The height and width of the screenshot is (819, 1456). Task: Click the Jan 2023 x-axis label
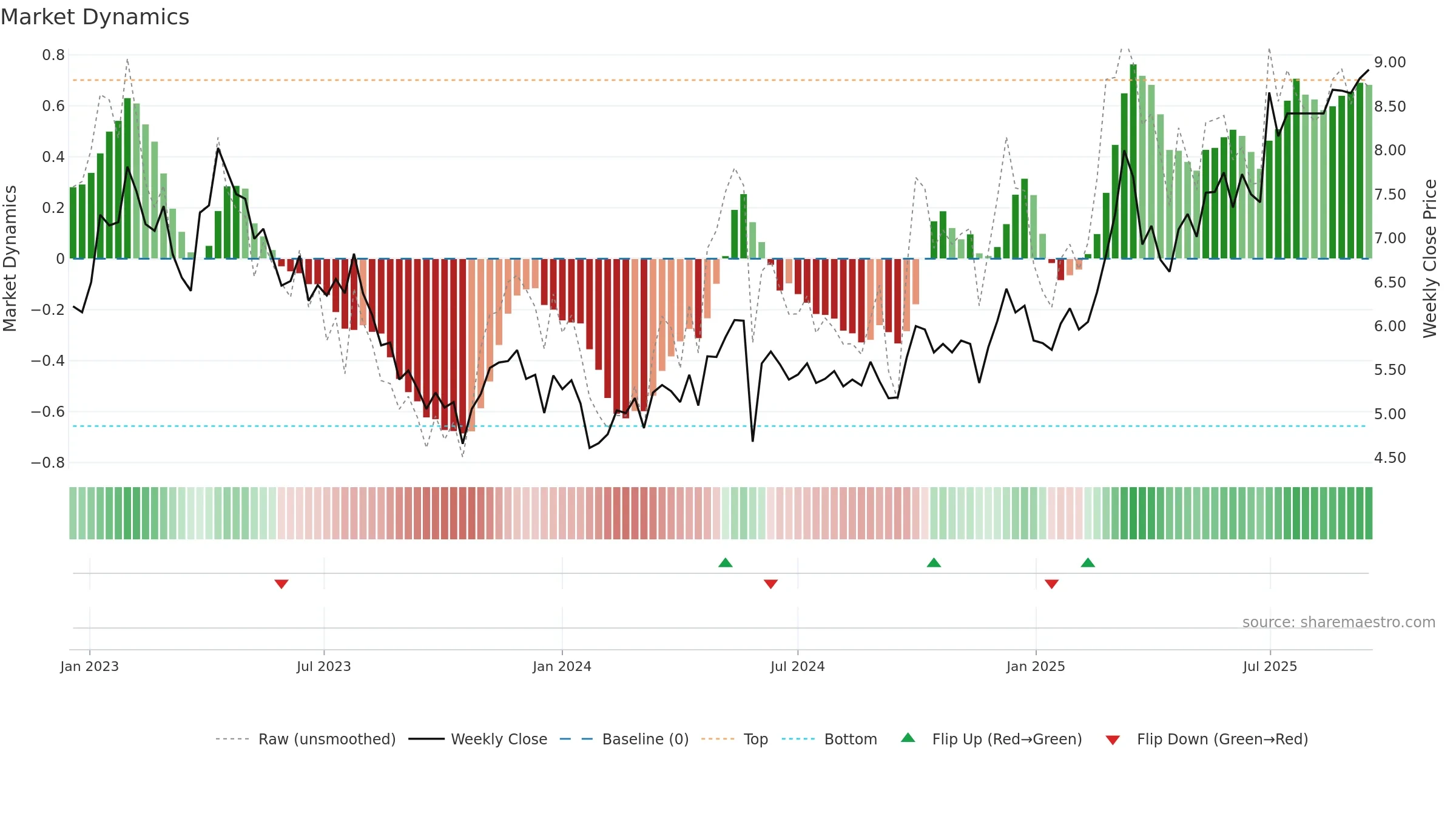point(90,666)
